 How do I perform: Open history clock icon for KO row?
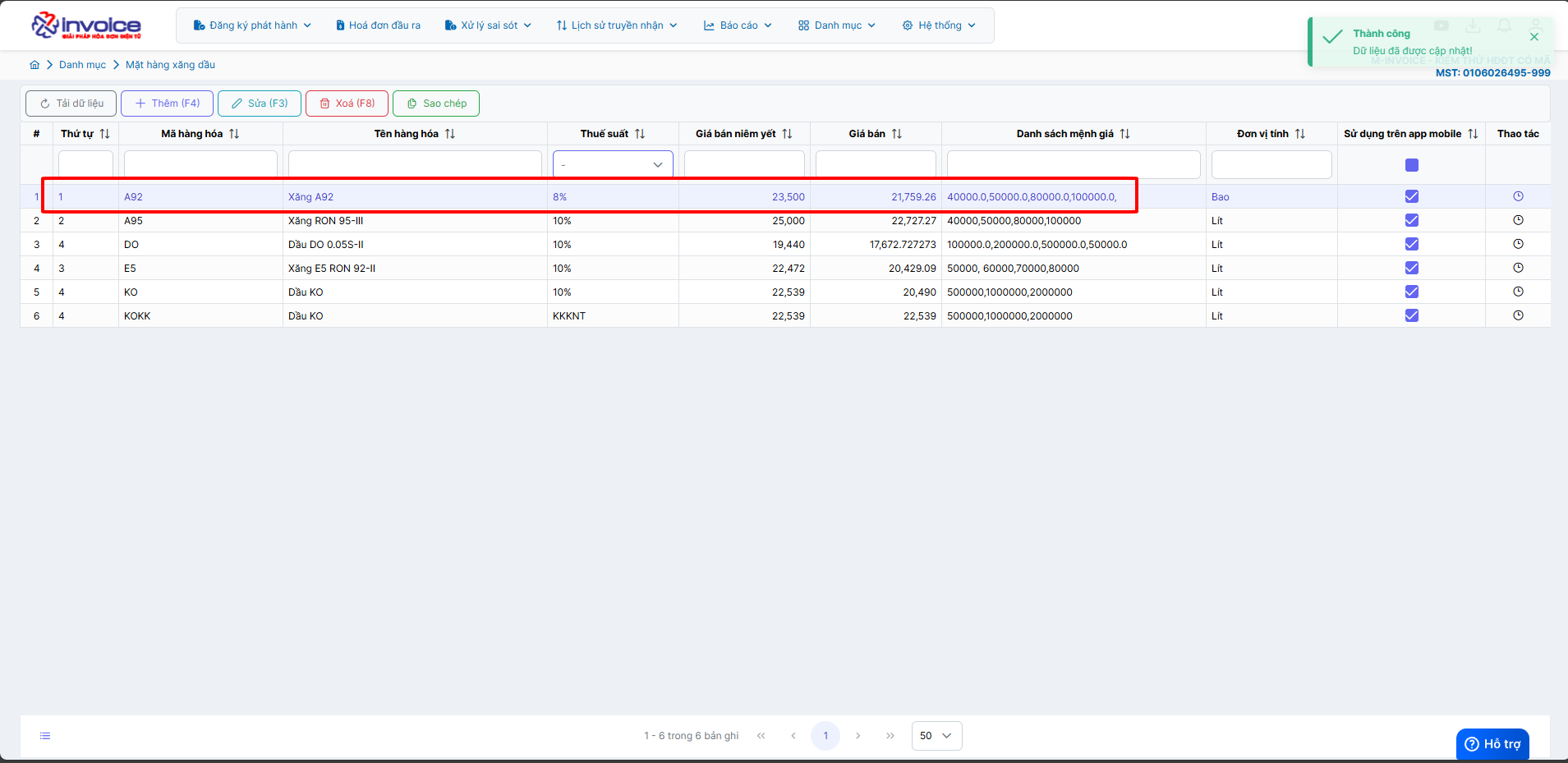point(1518,292)
